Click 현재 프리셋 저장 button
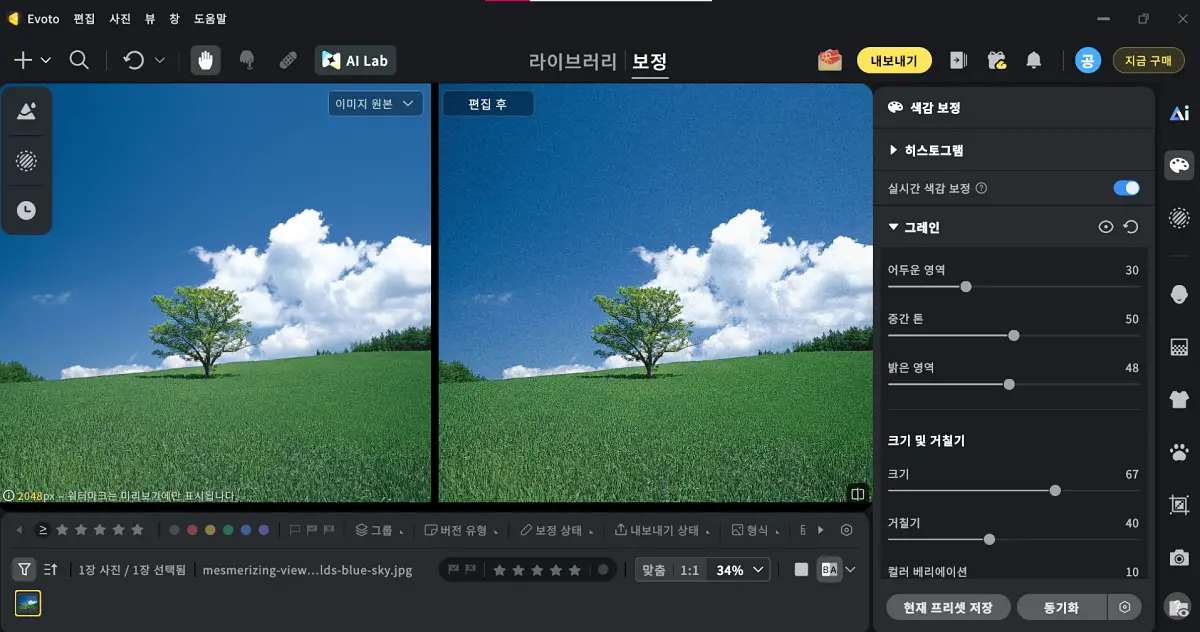The width and height of the screenshot is (1200, 632). [948, 607]
